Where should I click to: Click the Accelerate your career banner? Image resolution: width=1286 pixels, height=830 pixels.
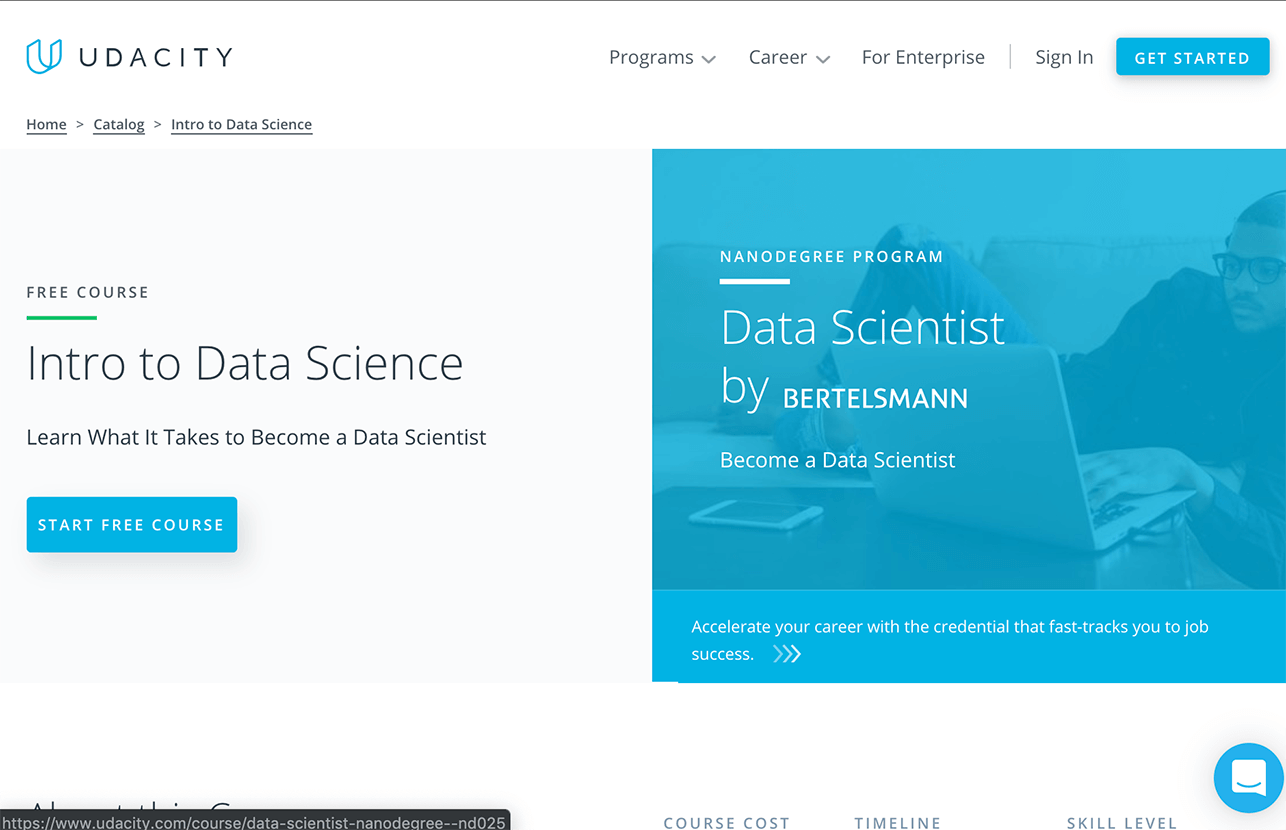(x=969, y=636)
